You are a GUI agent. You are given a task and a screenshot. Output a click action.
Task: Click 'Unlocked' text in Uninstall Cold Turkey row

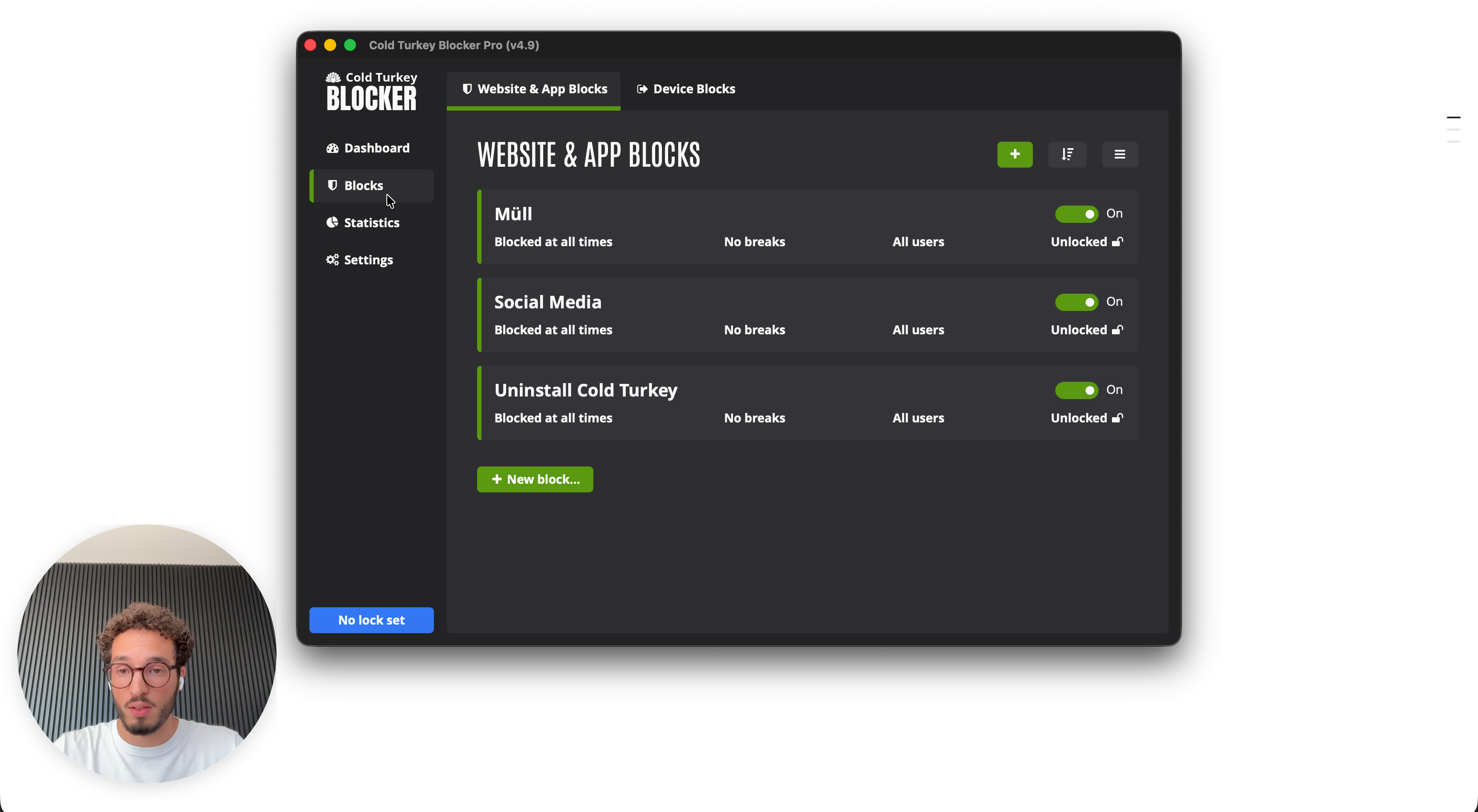tap(1079, 418)
